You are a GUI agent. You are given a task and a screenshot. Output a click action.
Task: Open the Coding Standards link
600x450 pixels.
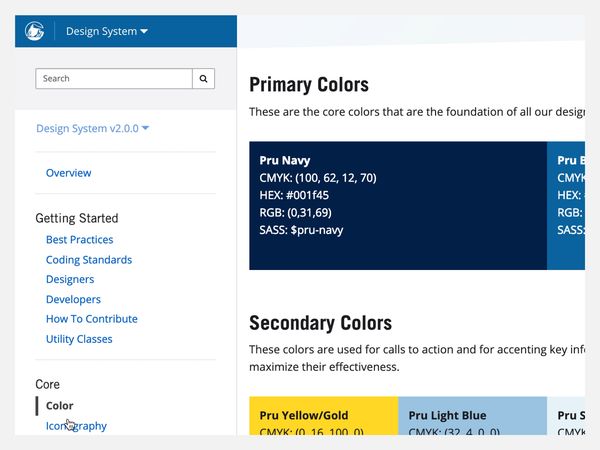tap(89, 260)
